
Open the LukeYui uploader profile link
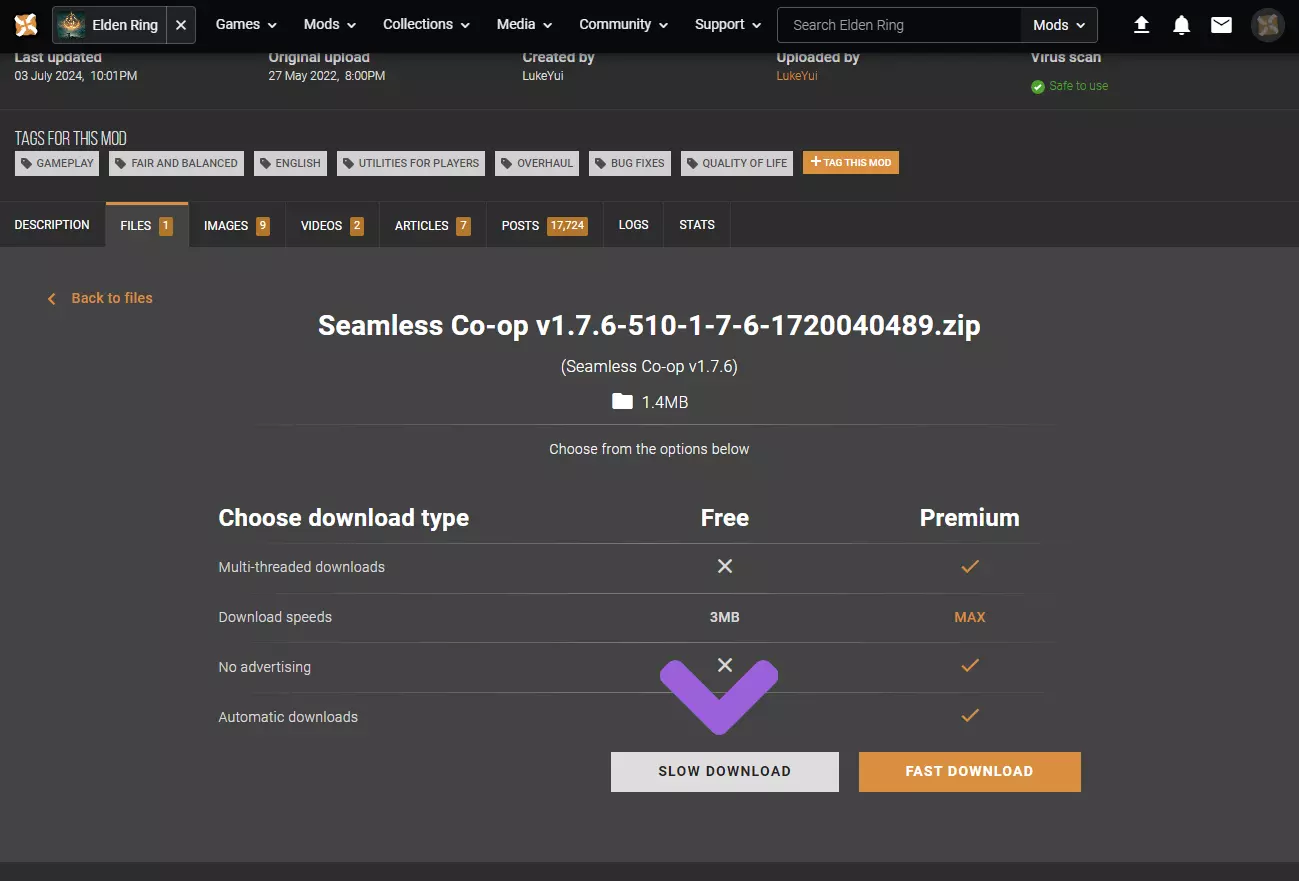coord(797,76)
